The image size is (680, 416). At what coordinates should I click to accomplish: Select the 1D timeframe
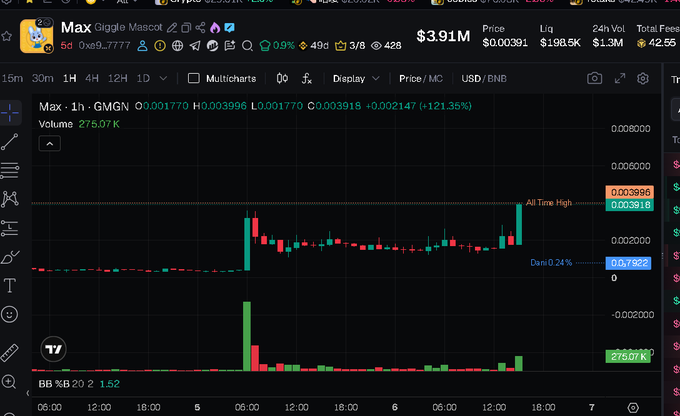tap(143, 79)
